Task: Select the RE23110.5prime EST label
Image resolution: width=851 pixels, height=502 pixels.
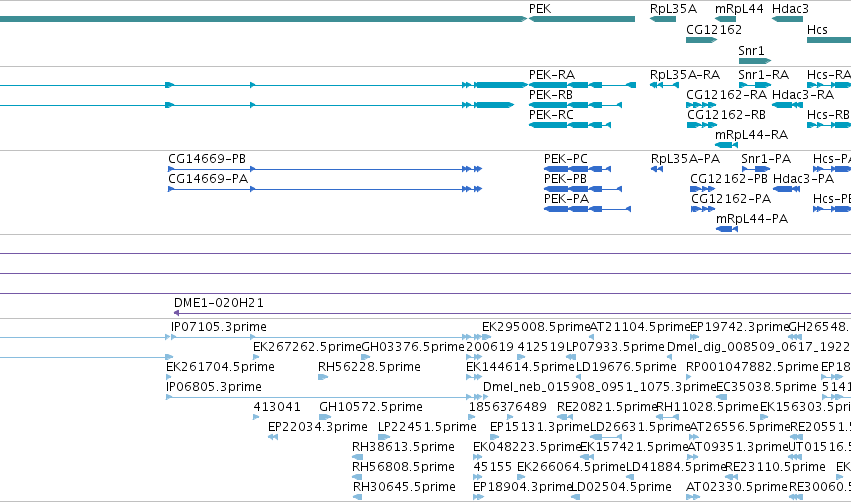Action: coord(775,467)
